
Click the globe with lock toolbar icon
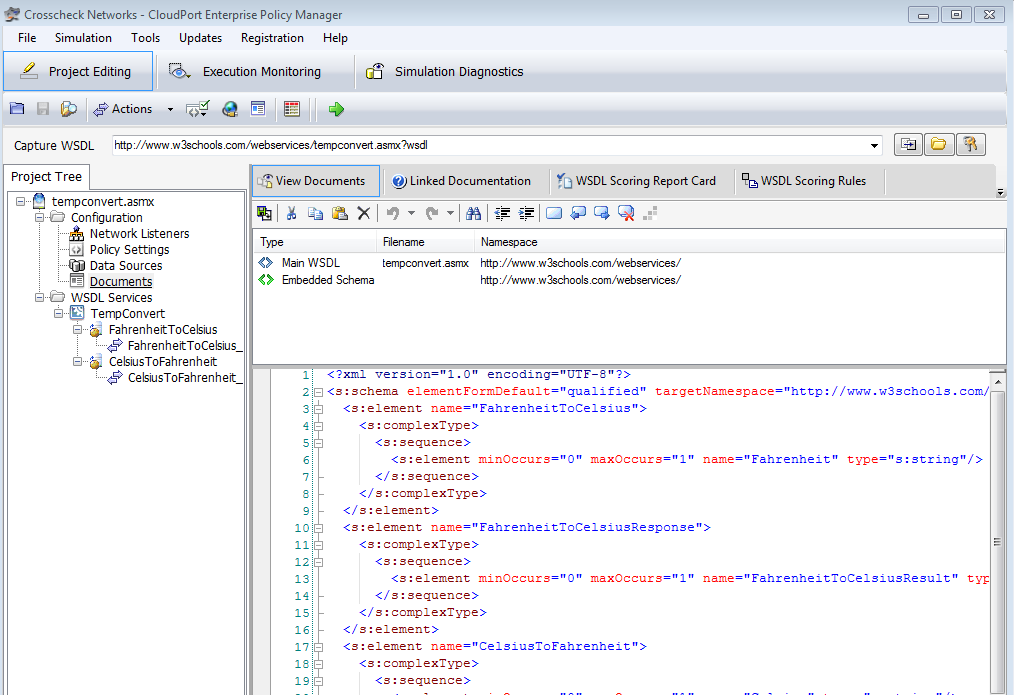point(230,109)
